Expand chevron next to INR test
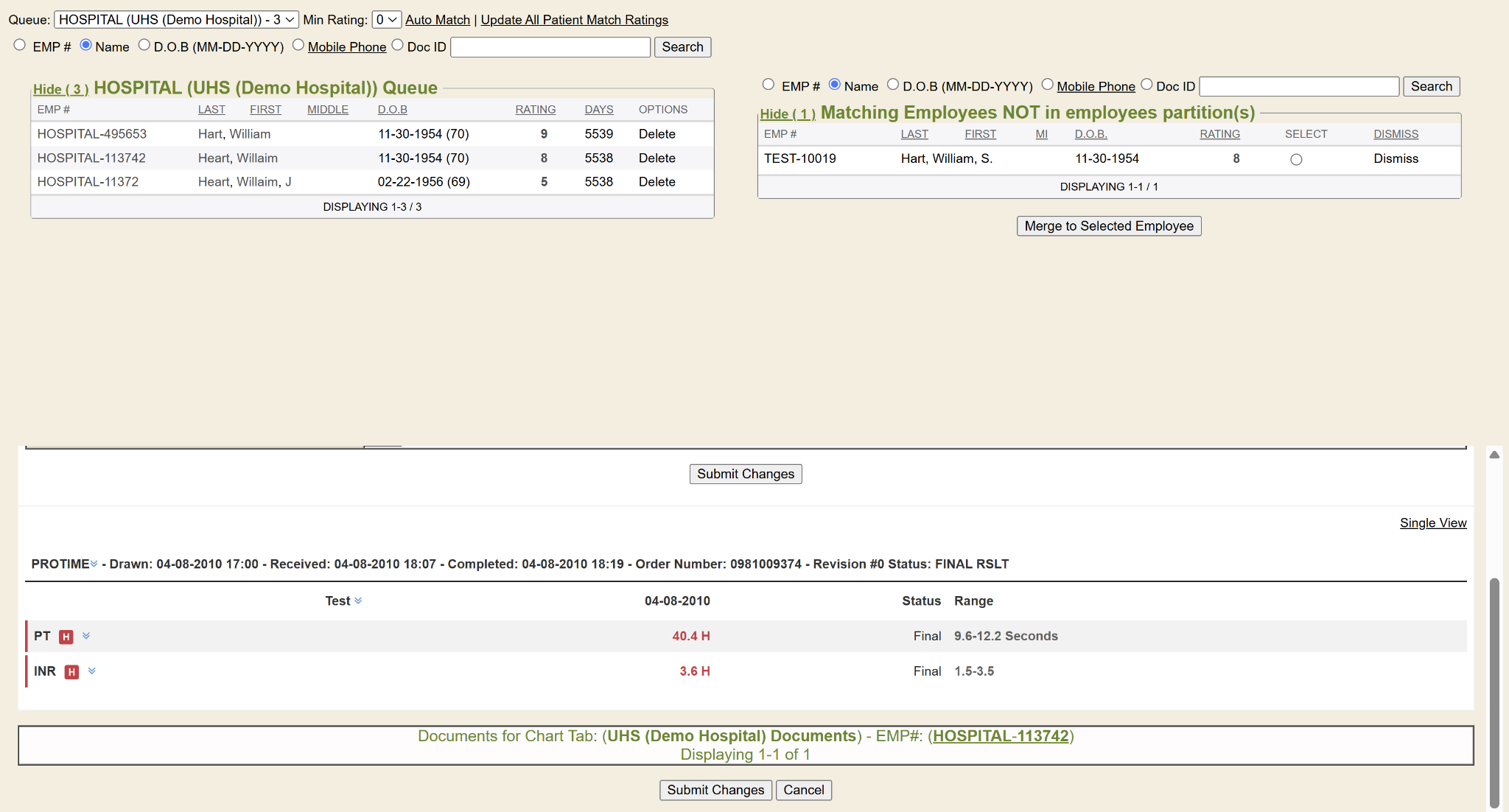This screenshot has width=1509, height=812. tap(92, 671)
